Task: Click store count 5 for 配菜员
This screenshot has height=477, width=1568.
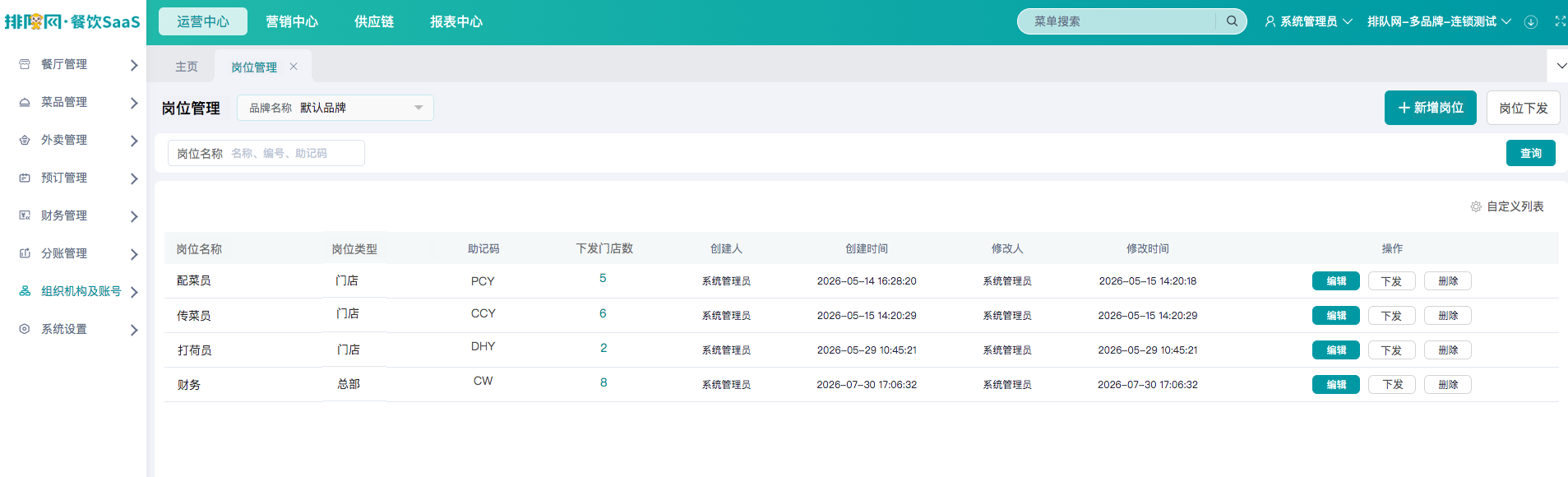Action: pyautogui.click(x=603, y=279)
